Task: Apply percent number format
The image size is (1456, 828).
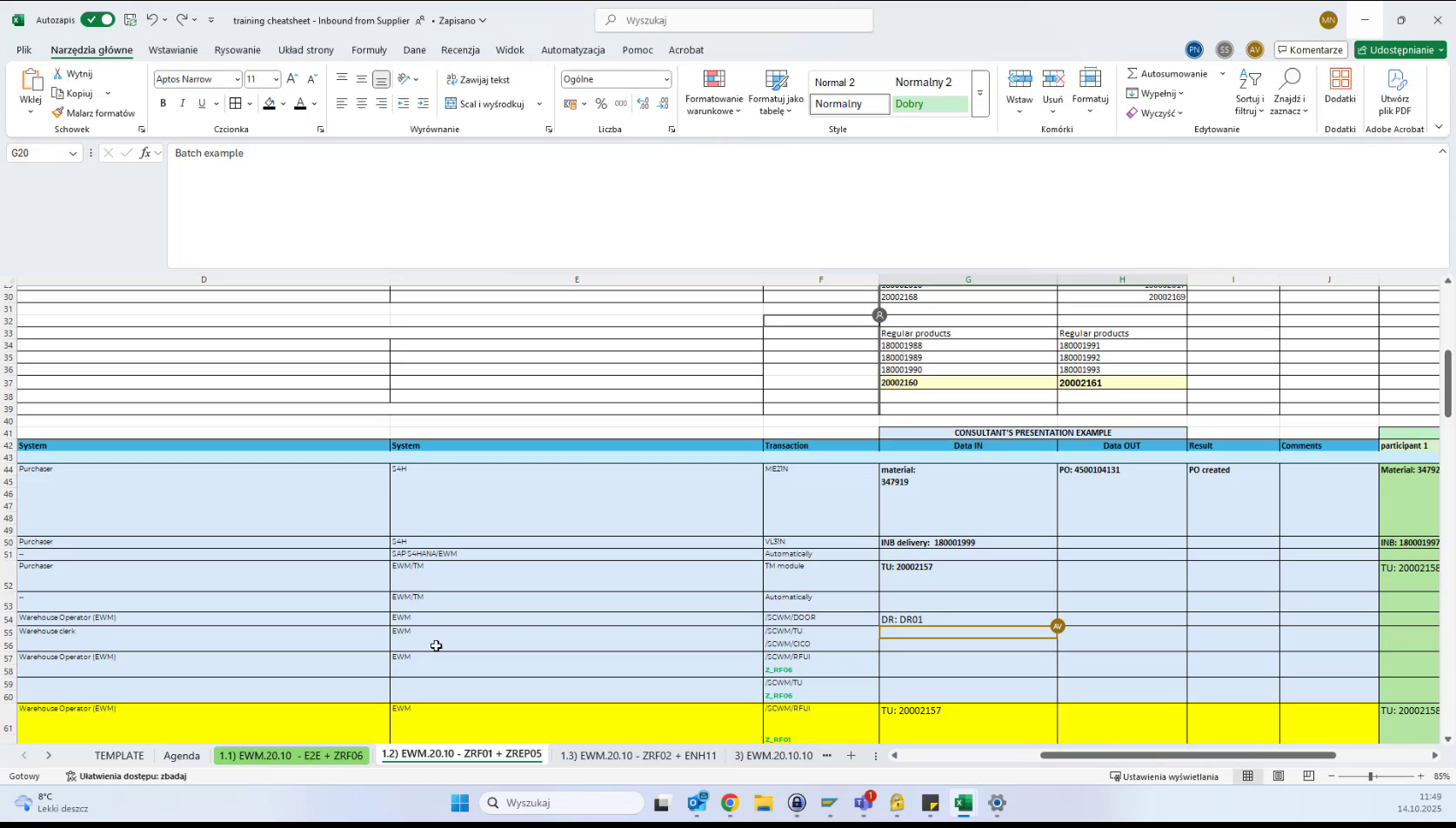Action: 601,103
